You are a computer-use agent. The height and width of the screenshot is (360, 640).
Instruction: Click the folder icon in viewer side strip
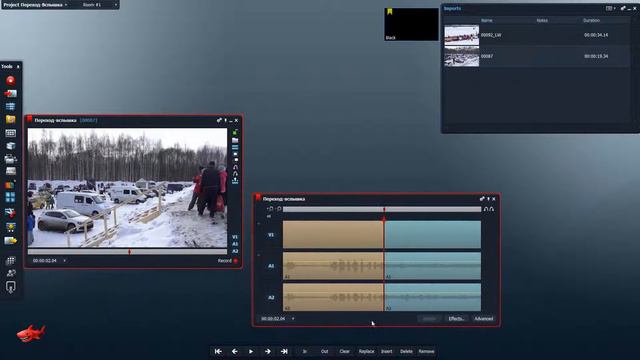[235, 140]
